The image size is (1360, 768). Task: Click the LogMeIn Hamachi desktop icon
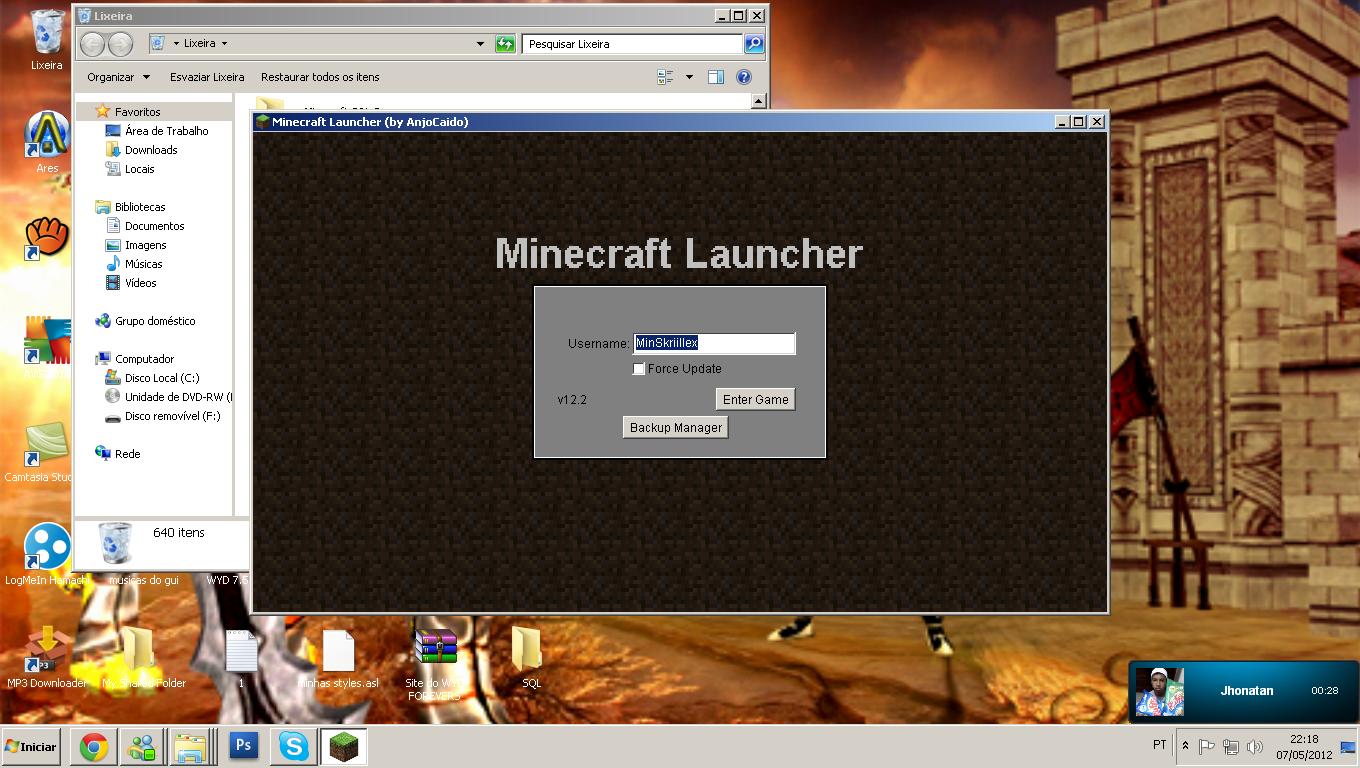(46, 554)
